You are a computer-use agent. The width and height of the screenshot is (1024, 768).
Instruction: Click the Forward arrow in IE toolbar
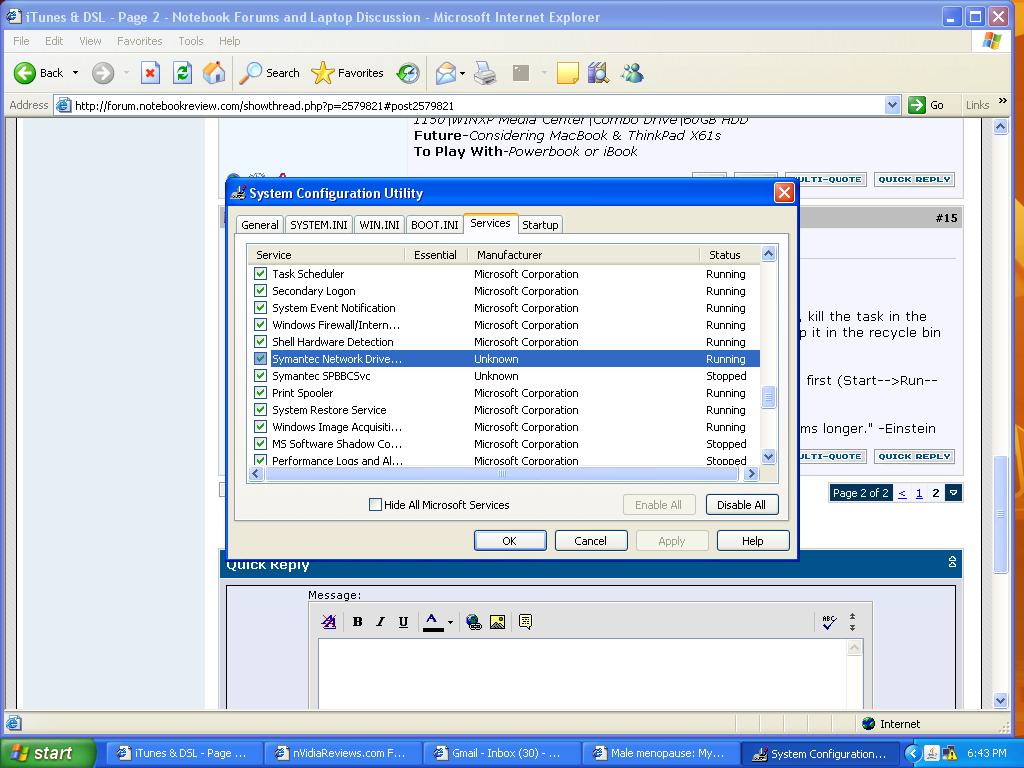pyautogui.click(x=103, y=73)
